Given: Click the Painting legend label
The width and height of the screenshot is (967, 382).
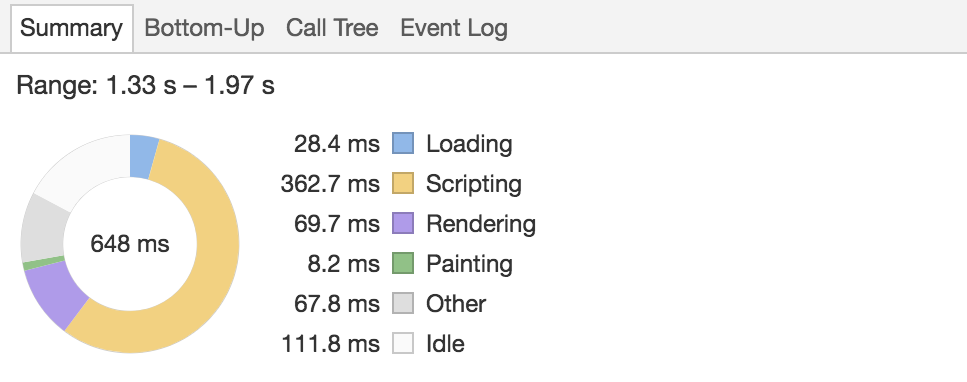Looking at the screenshot, I should click(x=469, y=264).
